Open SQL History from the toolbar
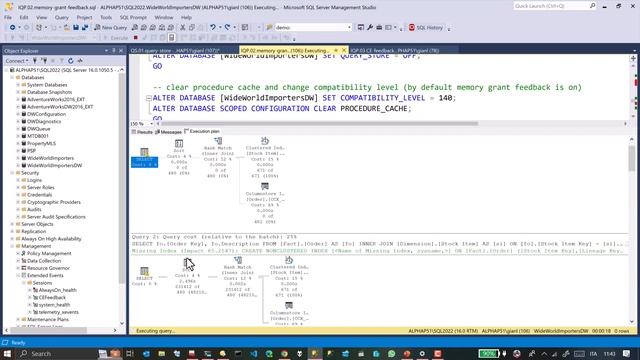The height and width of the screenshot is (360, 640). [426, 27]
